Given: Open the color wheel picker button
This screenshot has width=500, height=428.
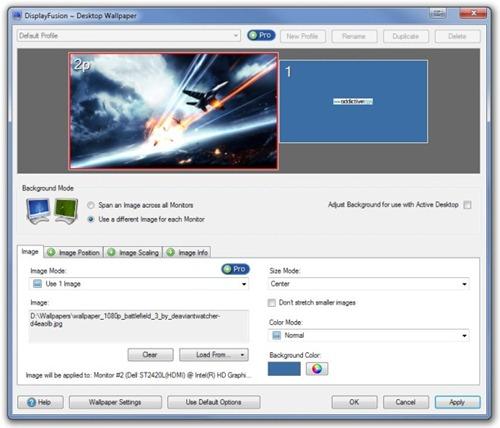Looking at the screenshot, I should [x=317, y=369].
